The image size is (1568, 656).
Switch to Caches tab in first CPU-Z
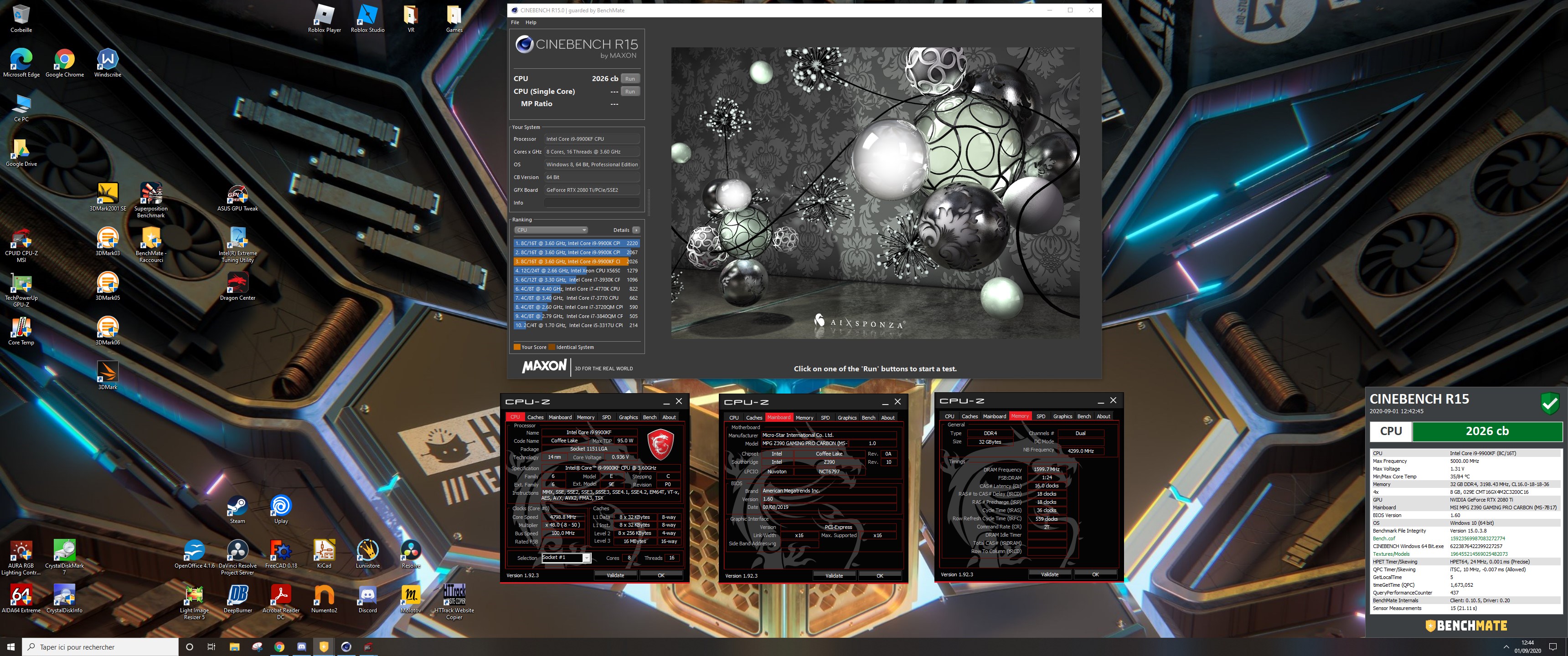(535, 417)
